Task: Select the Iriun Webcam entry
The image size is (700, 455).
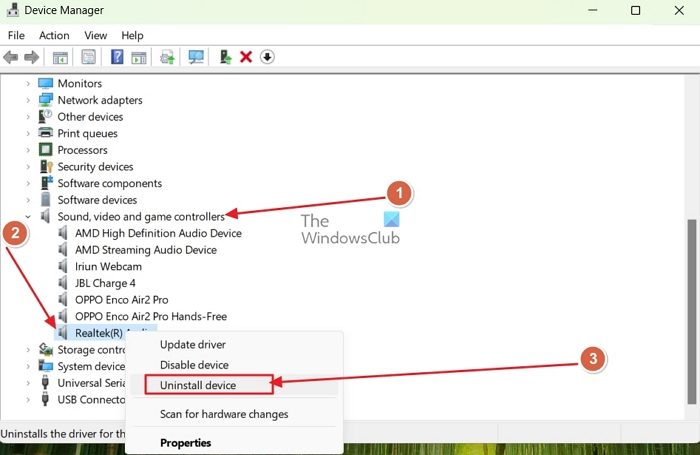Action: tap(108, 266)
